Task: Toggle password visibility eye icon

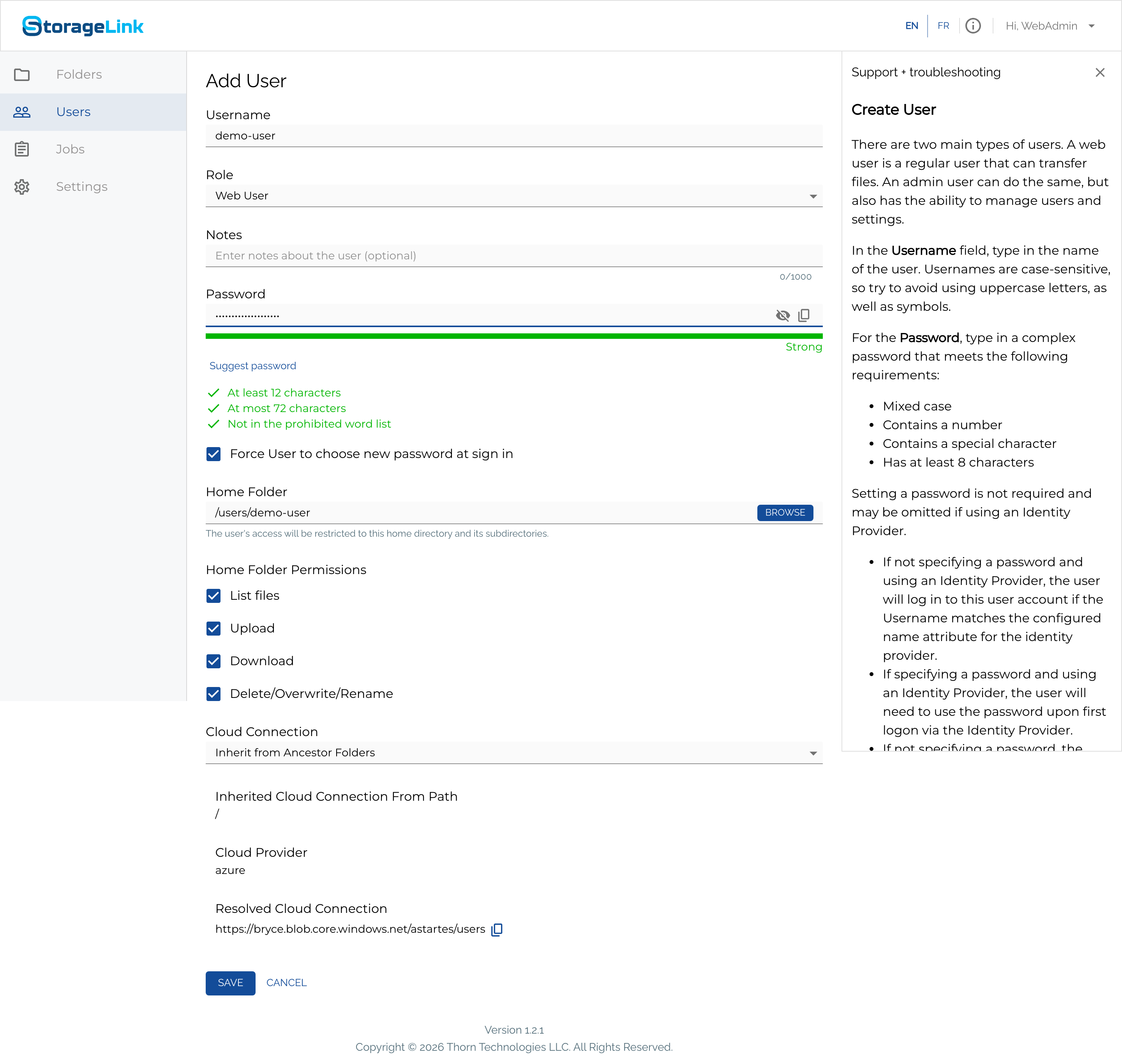Action: 783,315
